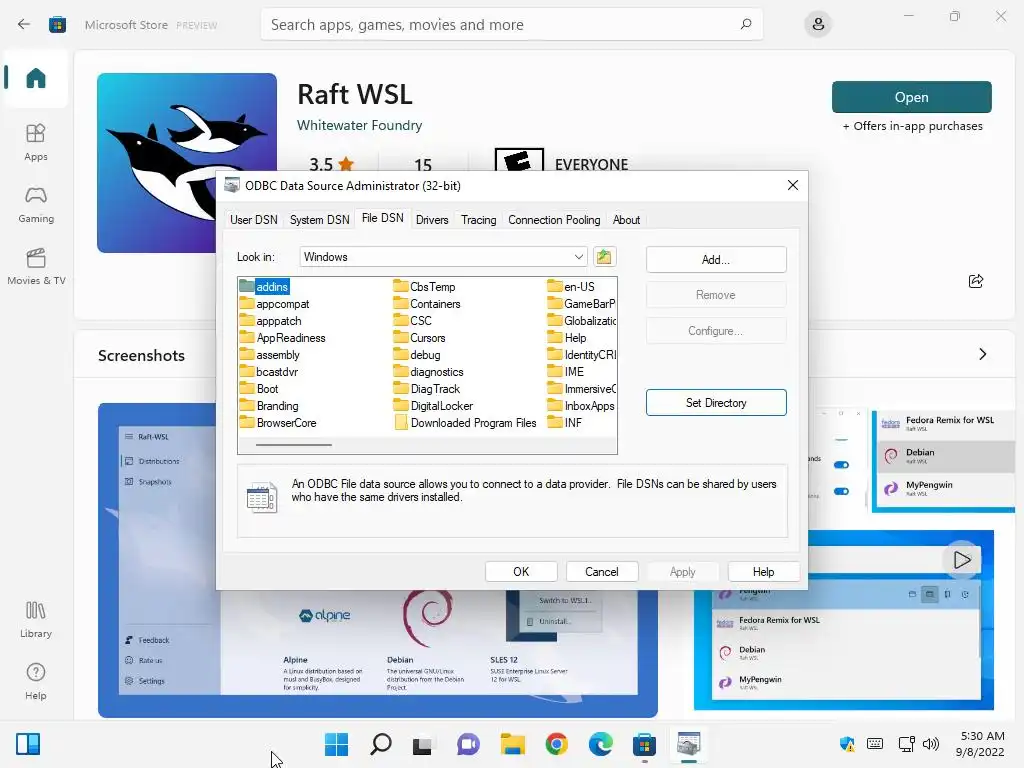The width and height of the screenshot is (1024, 768).
Task: Select the CbsTemp folder
Action: [x=424, y=287]
